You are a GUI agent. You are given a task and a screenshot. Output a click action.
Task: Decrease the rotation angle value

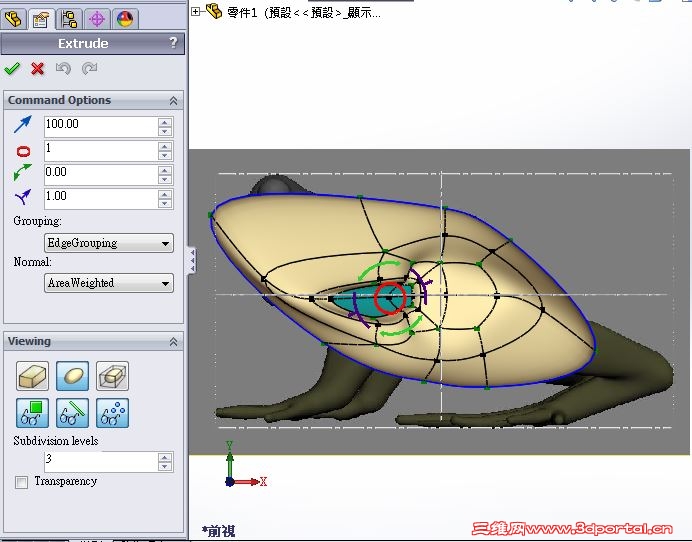tap(165, 180)
